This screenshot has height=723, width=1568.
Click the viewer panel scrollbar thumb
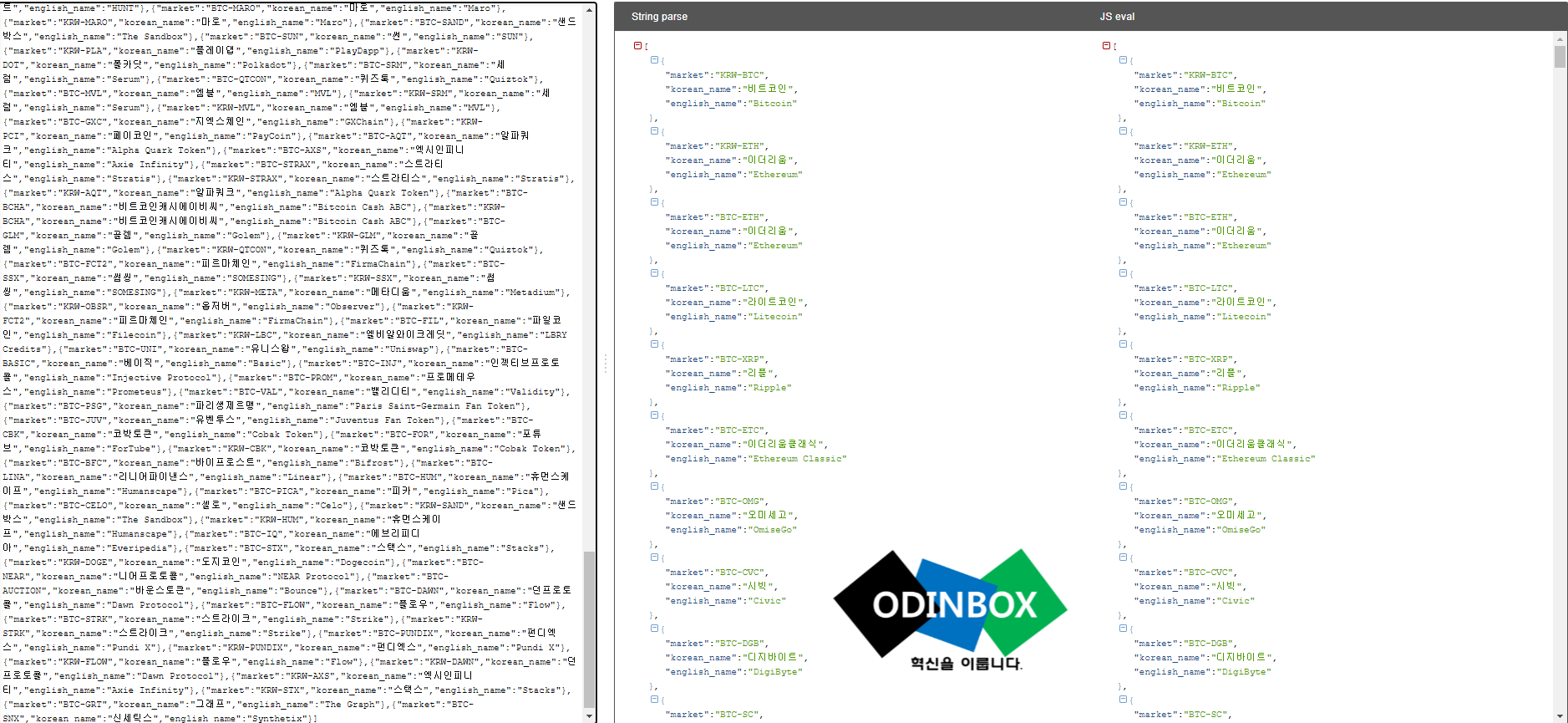pos(1560,56)
